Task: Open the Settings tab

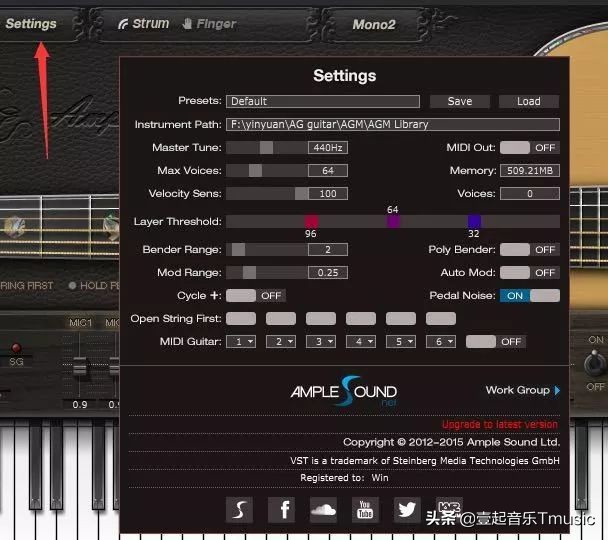Action: 31,24
